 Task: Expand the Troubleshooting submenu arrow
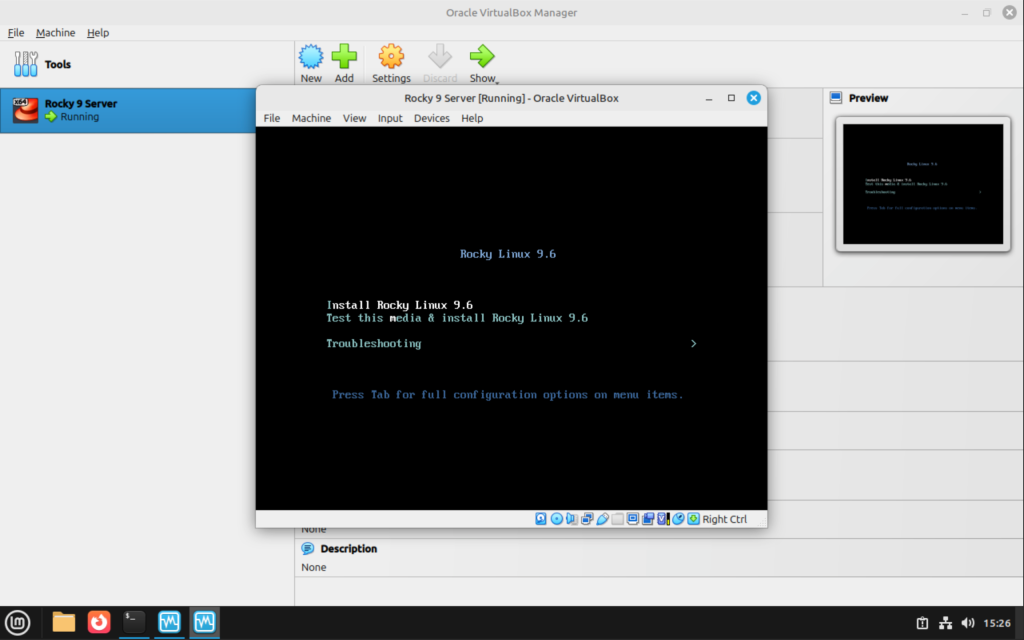pyautogui.click(x=693, y=343)
